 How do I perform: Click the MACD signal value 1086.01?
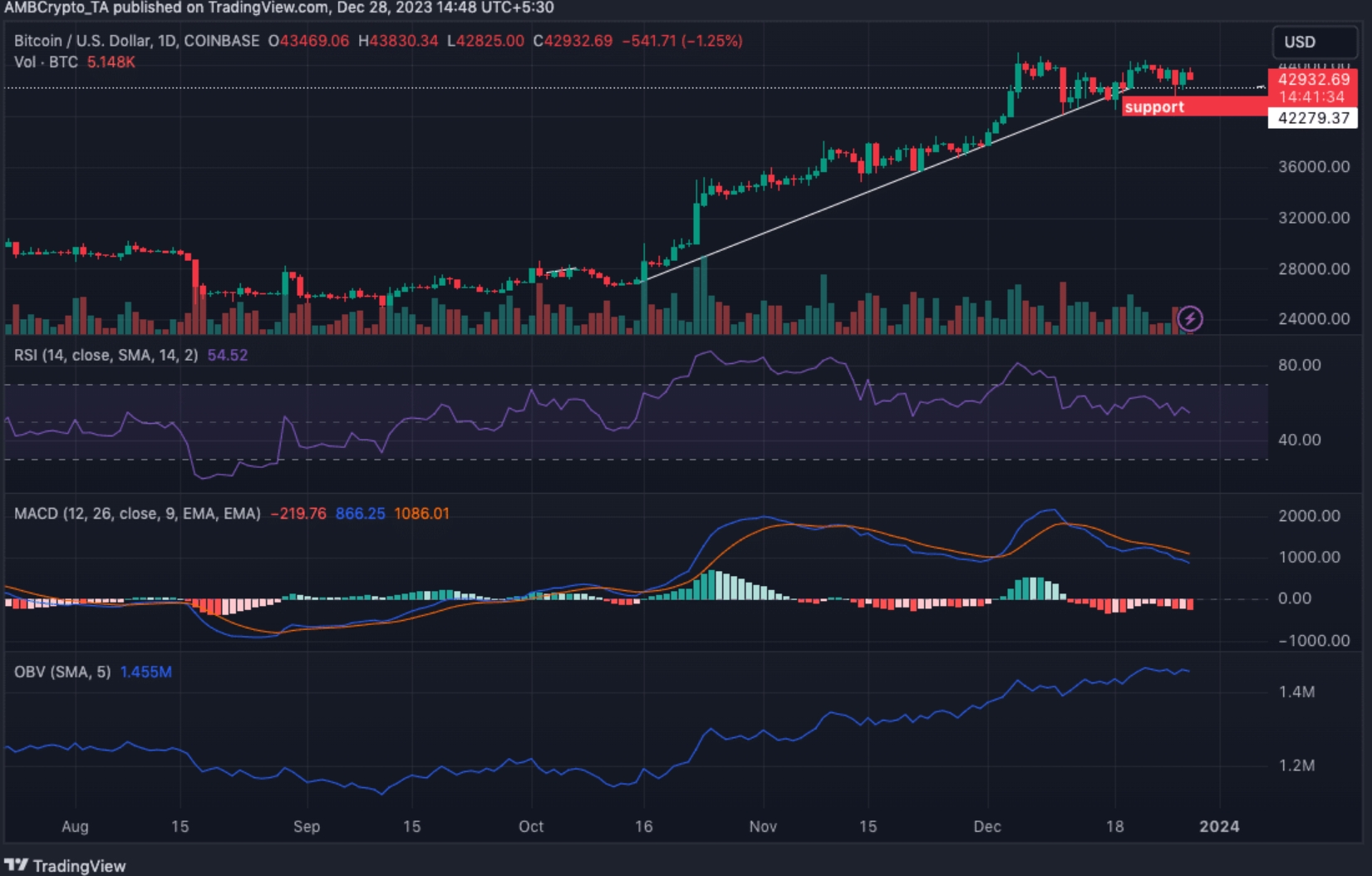coord(421,514)
